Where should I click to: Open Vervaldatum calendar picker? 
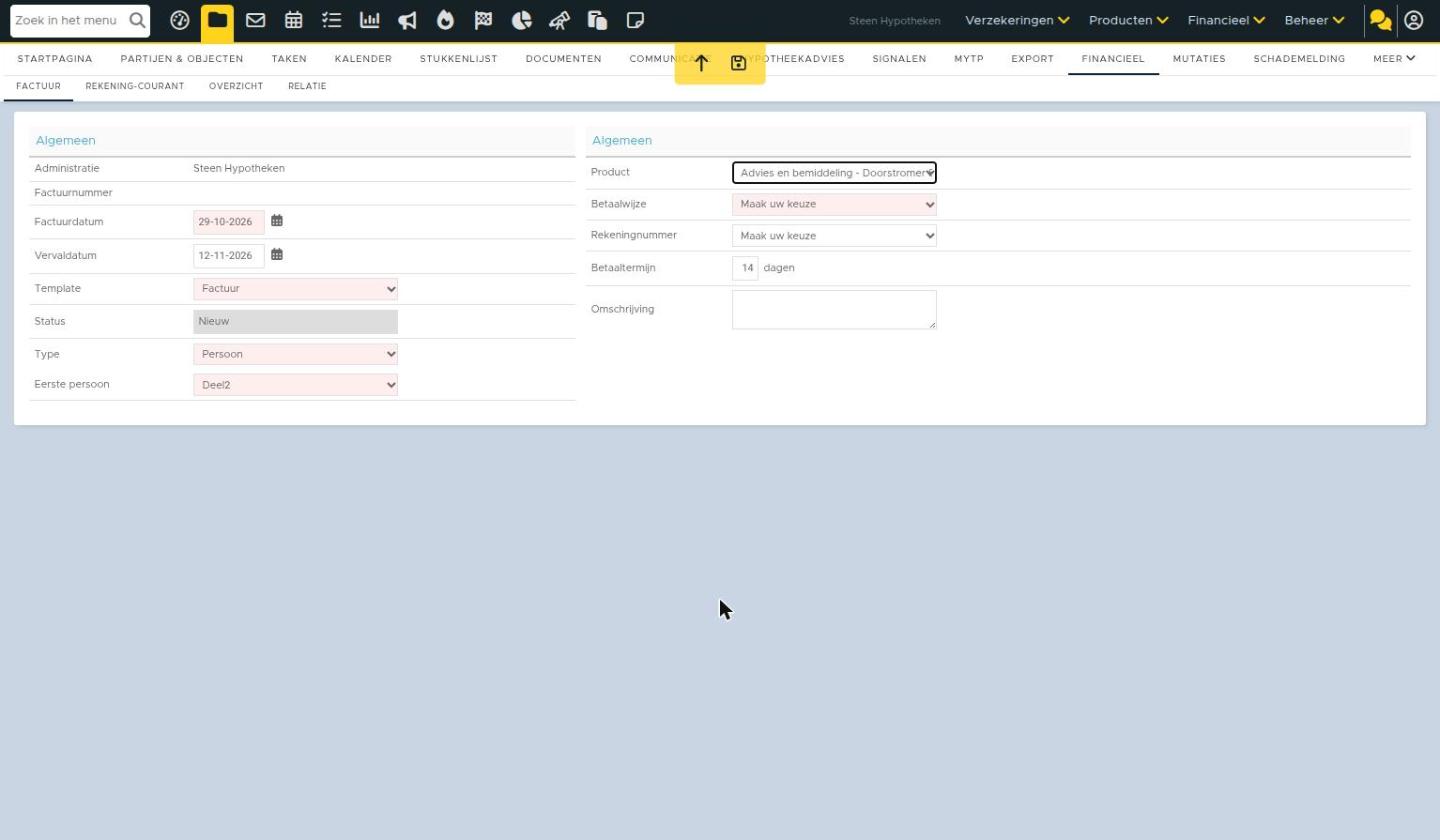pos(277,255)
